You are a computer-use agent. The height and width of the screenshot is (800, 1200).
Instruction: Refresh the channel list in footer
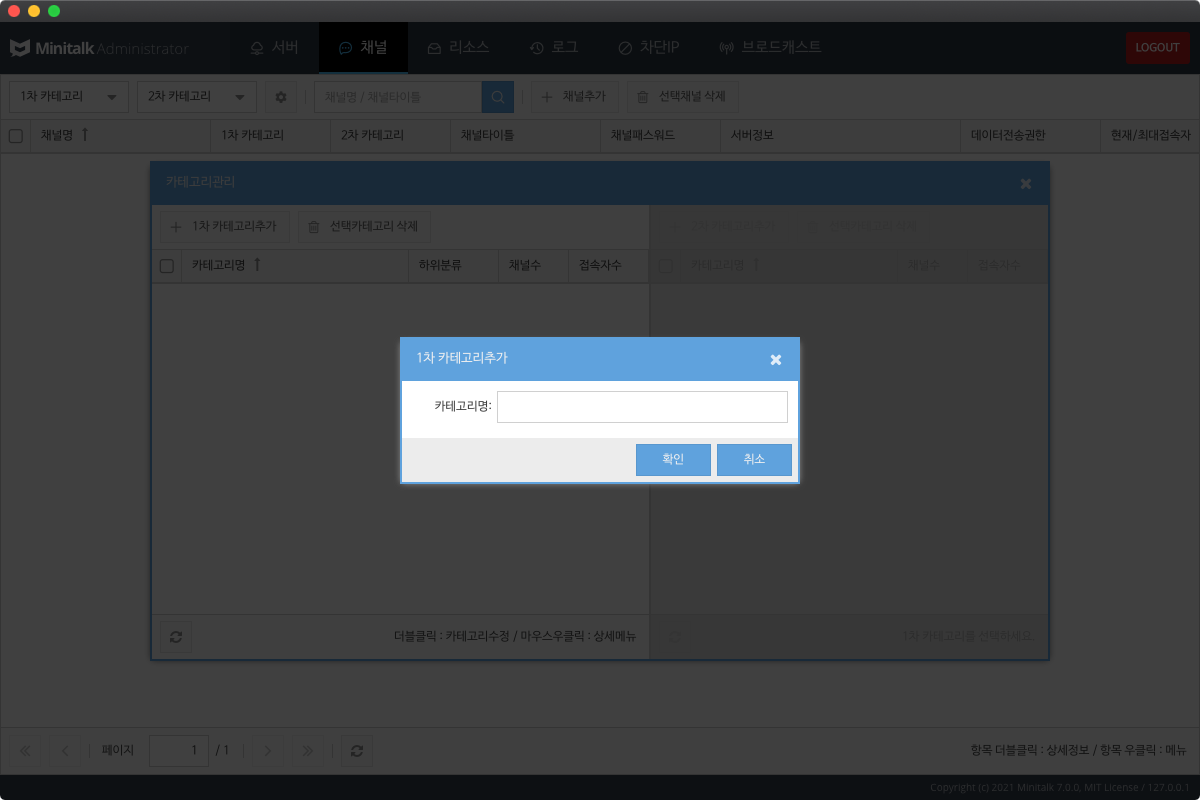tap(357, 751)
